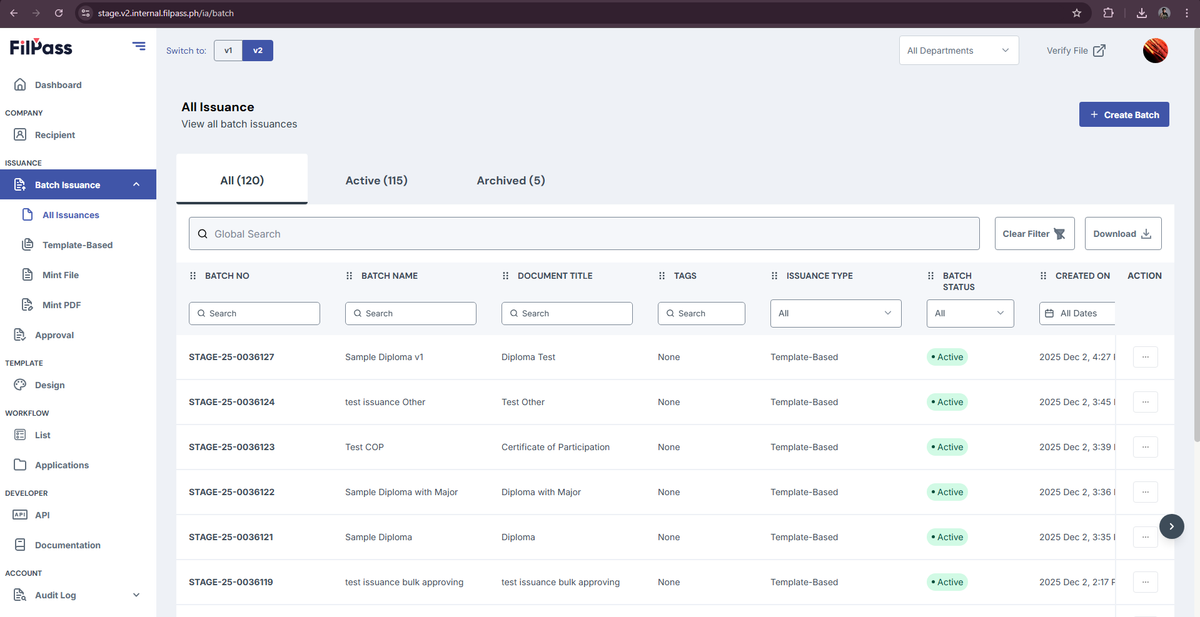Open Issuance Type filter dropdown
The width and height of the screenshot is (1200, 617).
click(836, 313)
